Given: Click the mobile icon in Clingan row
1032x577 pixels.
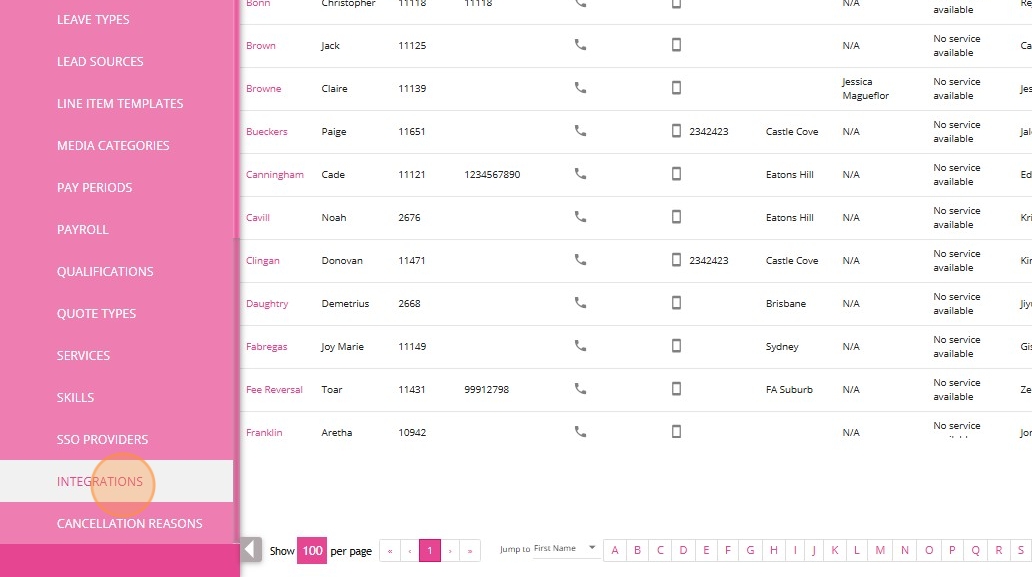Looking at the screenshot, I should pyautogui.click(x=676, y=260).
